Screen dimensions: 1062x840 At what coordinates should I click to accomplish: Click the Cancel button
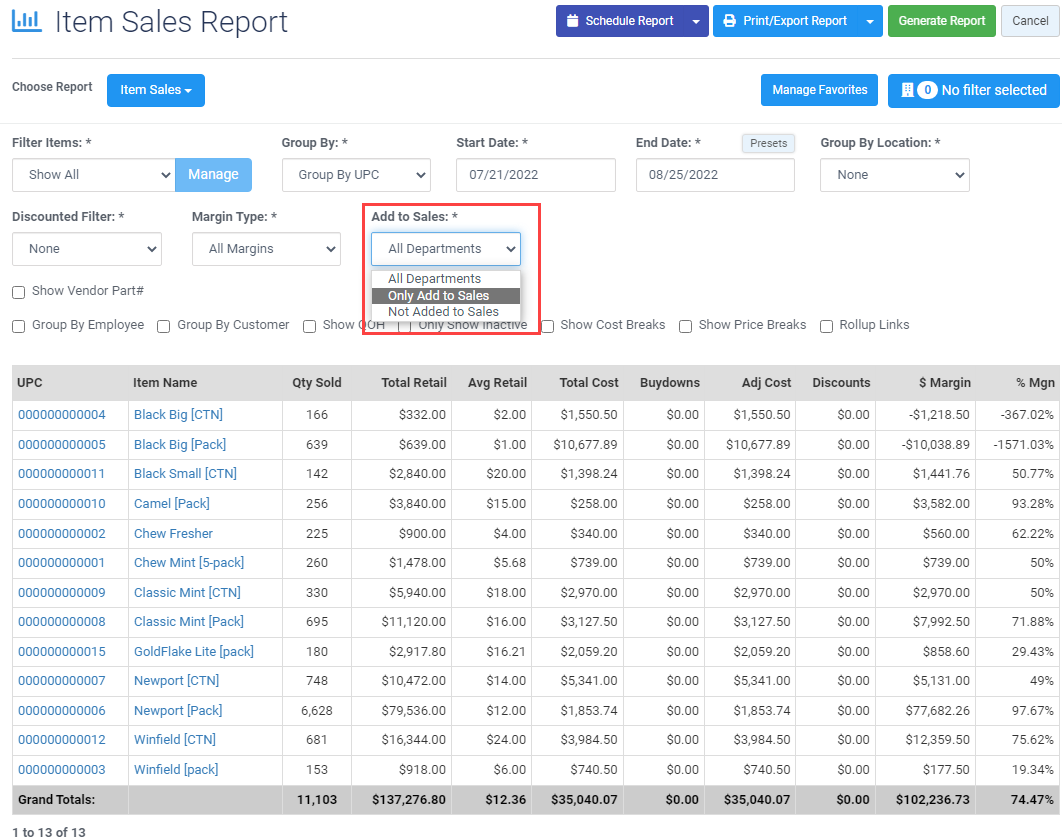click(x=1030, y=21)
